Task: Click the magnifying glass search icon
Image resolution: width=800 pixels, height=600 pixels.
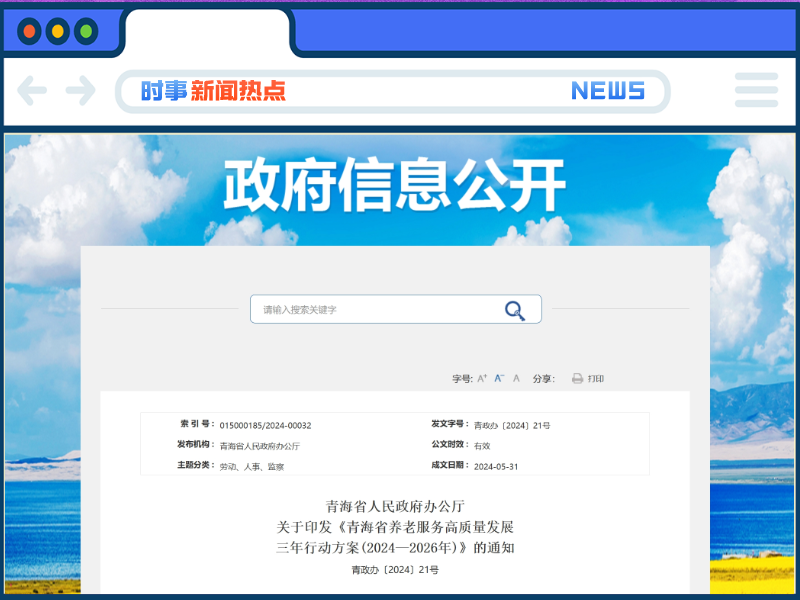Action: 514,310
